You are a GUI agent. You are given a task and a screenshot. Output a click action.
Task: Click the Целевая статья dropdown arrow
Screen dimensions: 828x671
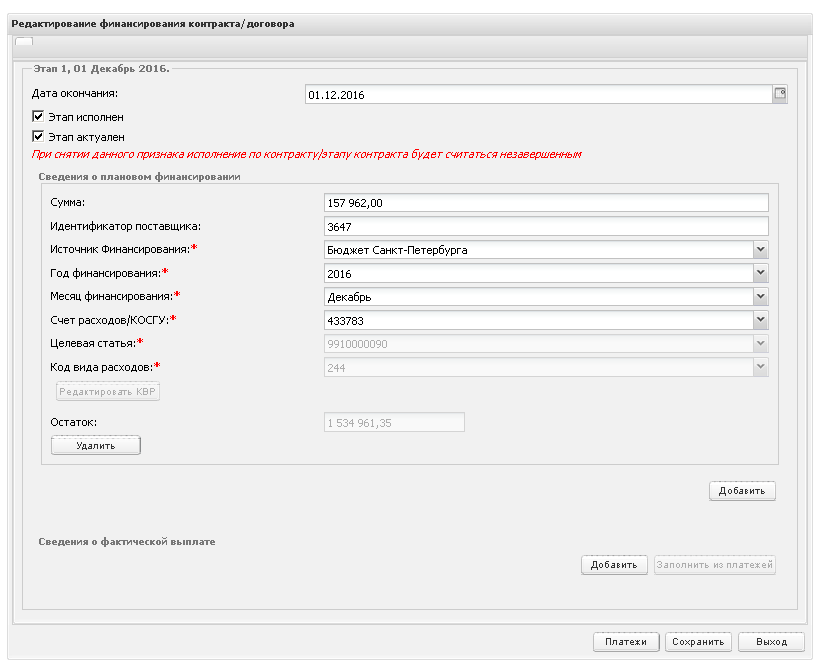[760, 343]
